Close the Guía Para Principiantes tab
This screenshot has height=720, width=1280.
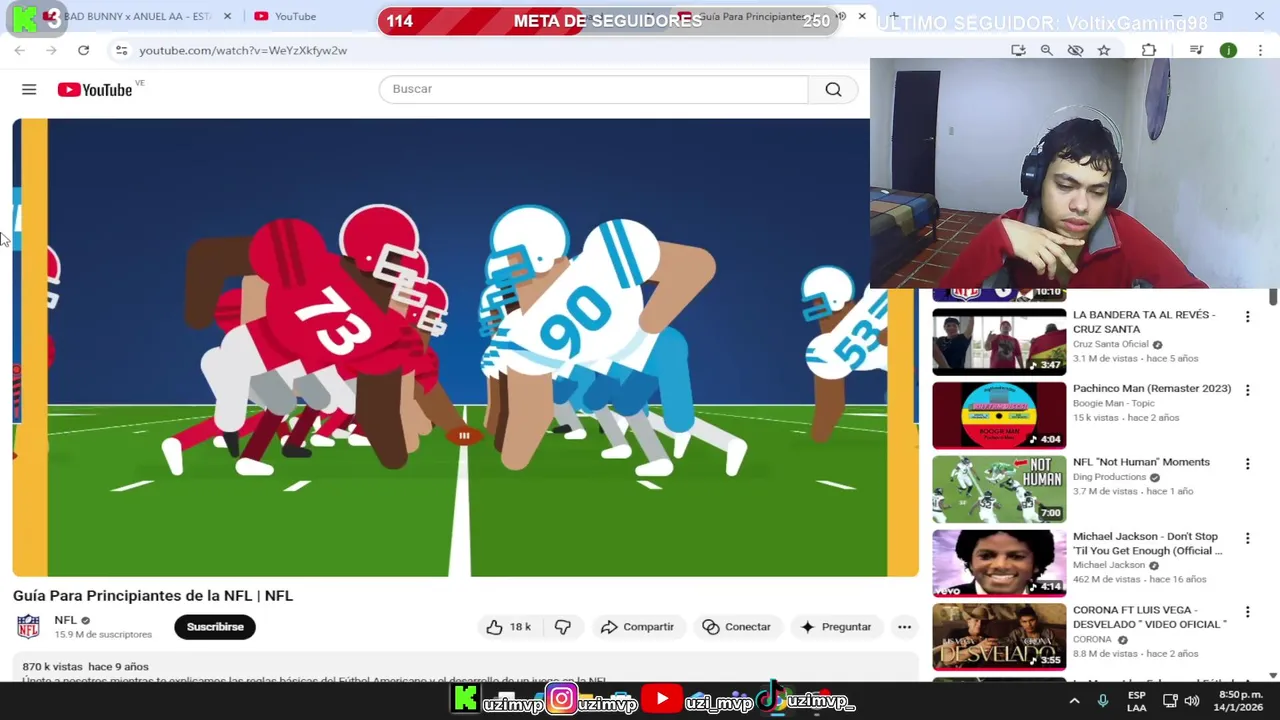pyautogui.click(x=862, y=16)
